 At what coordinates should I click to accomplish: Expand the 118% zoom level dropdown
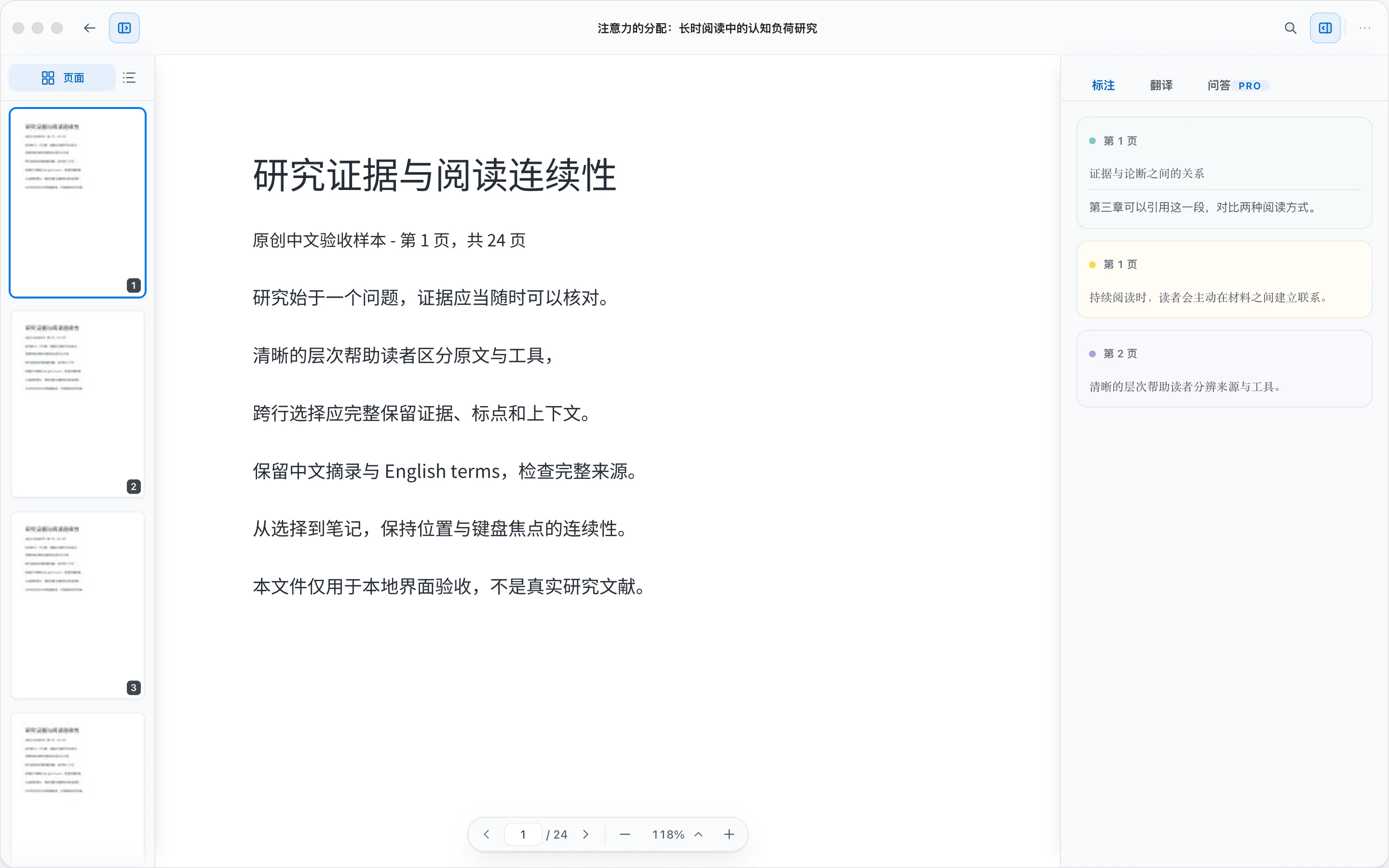[677, 834]
